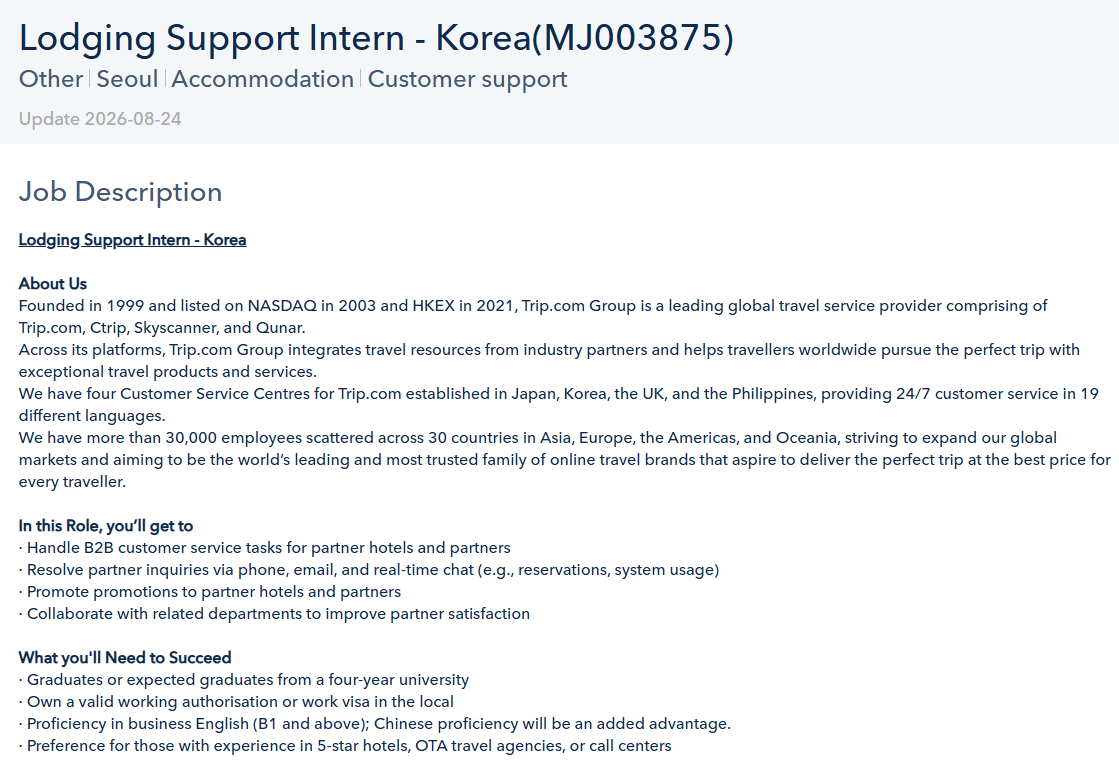Click the 'About Us' subheading

(x=53, y=283)
